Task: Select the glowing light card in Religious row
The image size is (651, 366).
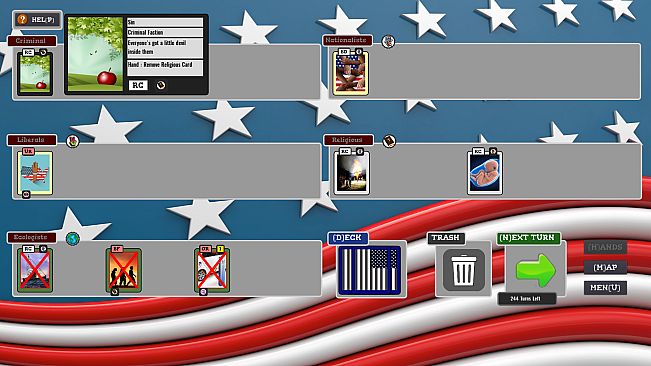Action: (352, 172)
